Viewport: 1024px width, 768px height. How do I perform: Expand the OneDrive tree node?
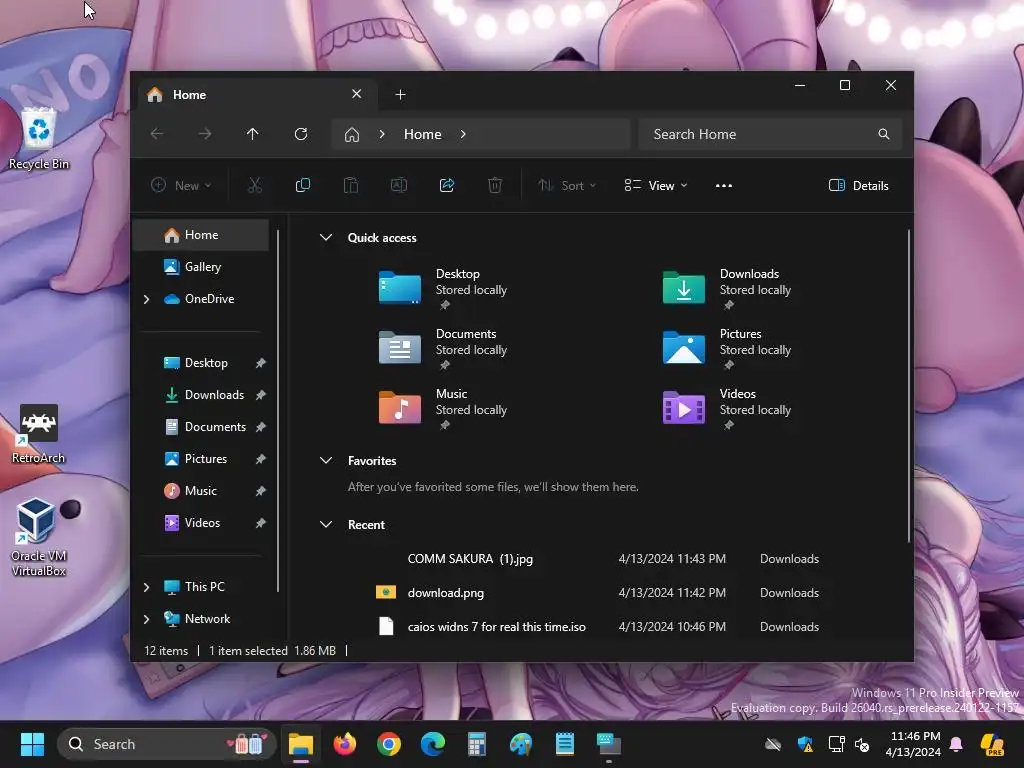click(x=146, y=299)
